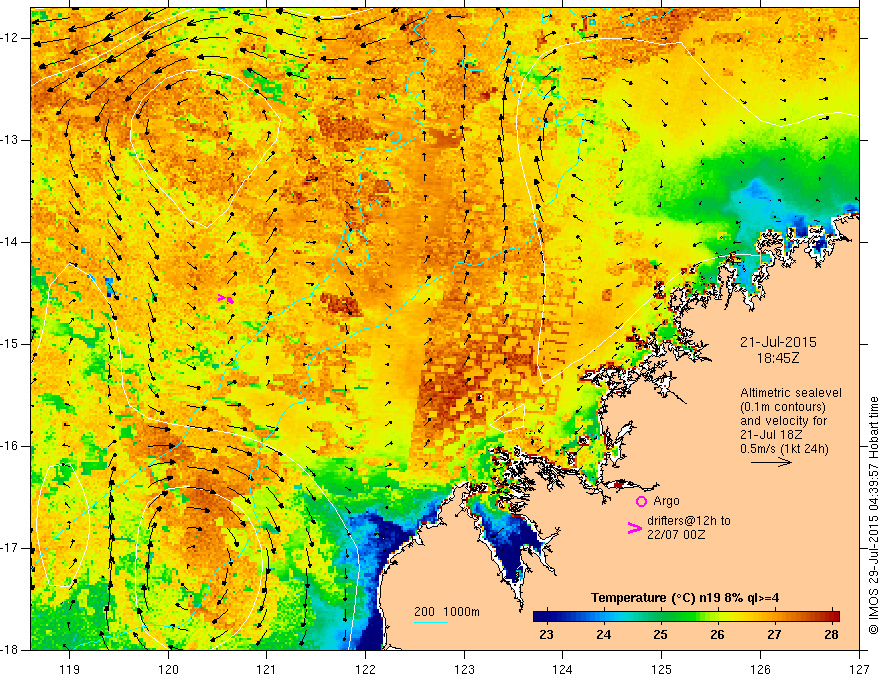The width and height of the screenshot is (880, 680).
Task: Click latitude axis label '-16'
Action: [11, 446]
